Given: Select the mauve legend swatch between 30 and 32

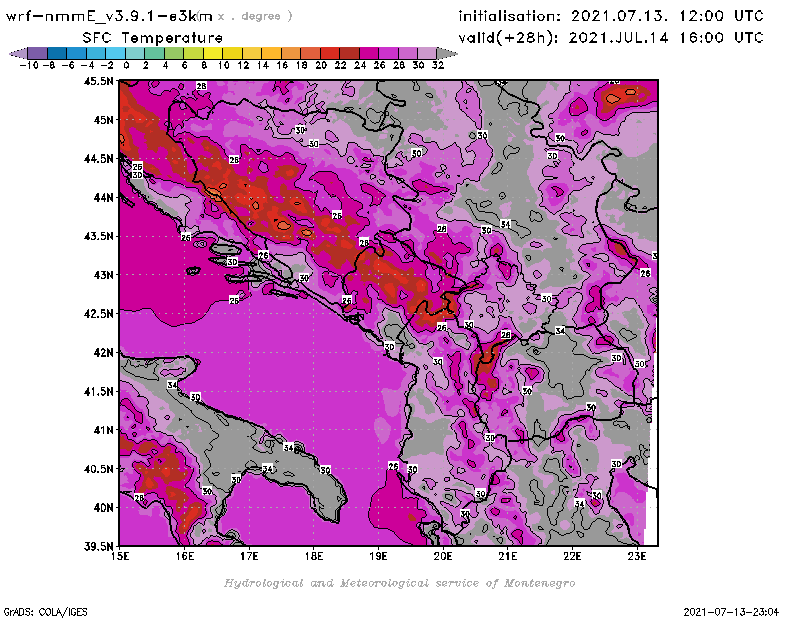Looking at the screenshot, I should pos(428,53).
